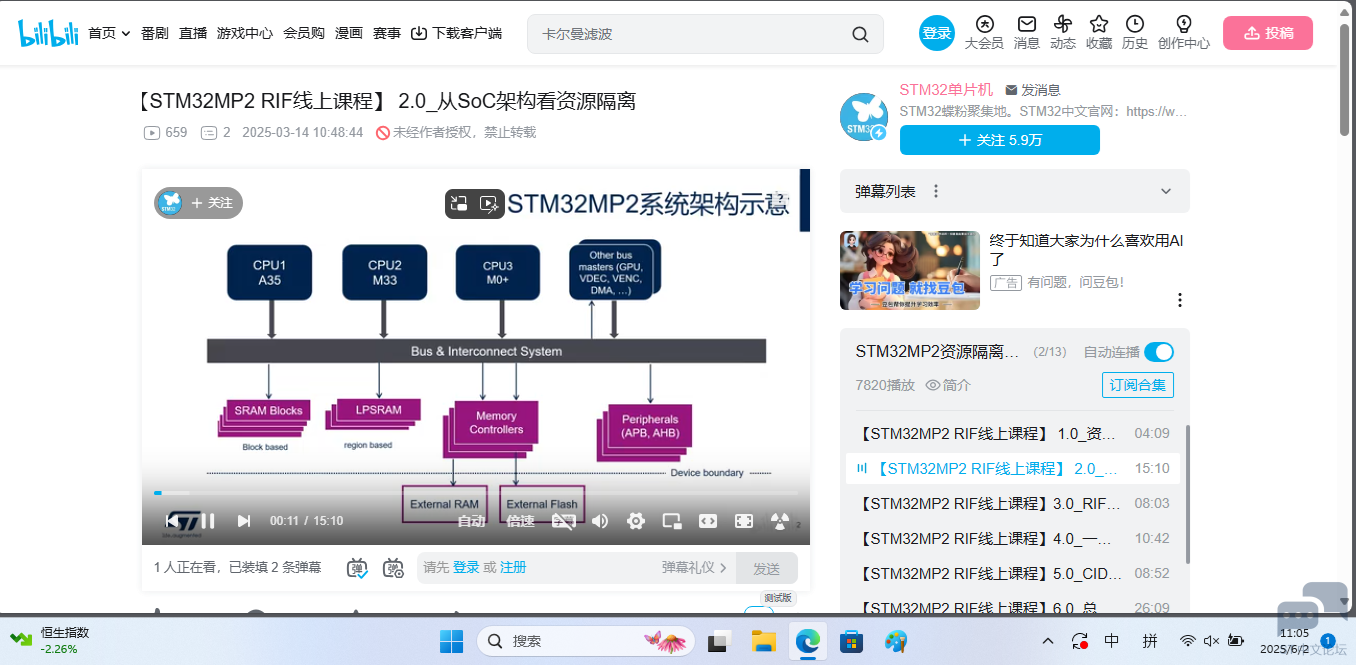Enable picture-in-picture mini player
Viewport: 1356px width, 665px height.
(x=672, y=521)
